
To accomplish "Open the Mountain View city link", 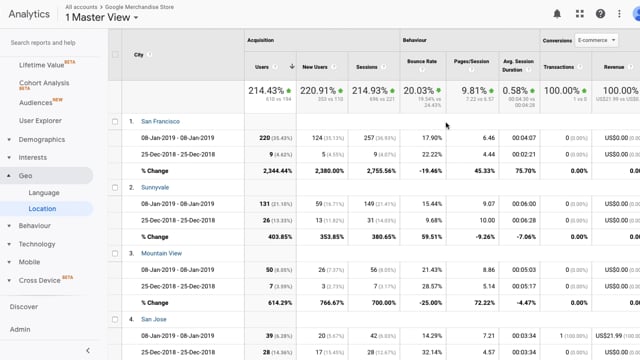I will [162, 253].
